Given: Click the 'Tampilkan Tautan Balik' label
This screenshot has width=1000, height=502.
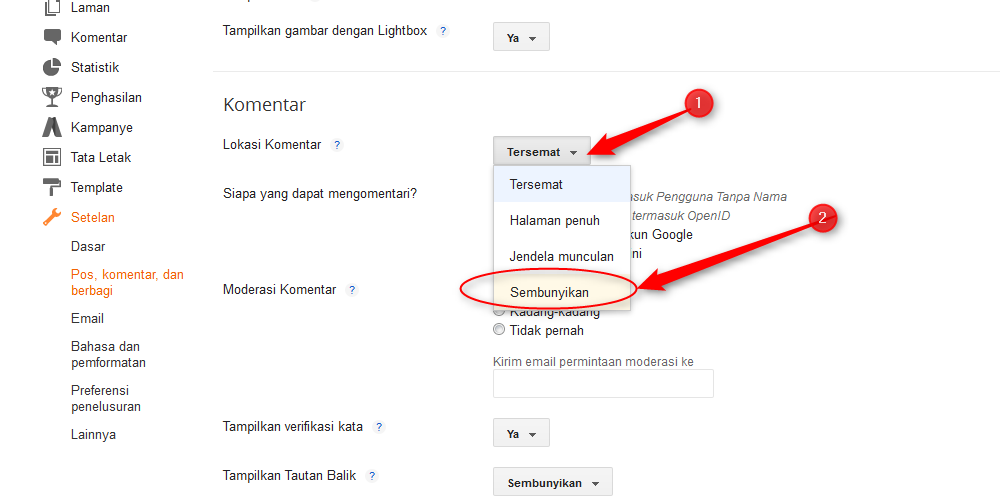Looking at the screenshot, I should click(x=289, y=475).
